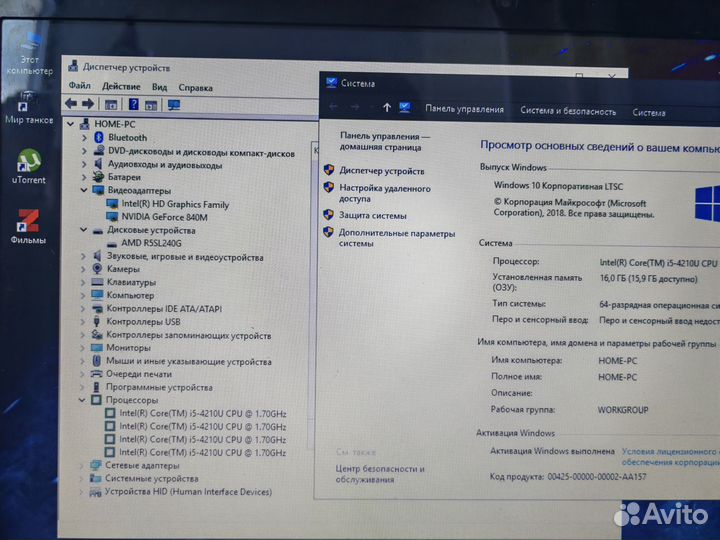This screenshot has height=540, width=720.
Task: Click the NVIDIA GeForce 840M device icon
Action: click(x=112, y=217)
